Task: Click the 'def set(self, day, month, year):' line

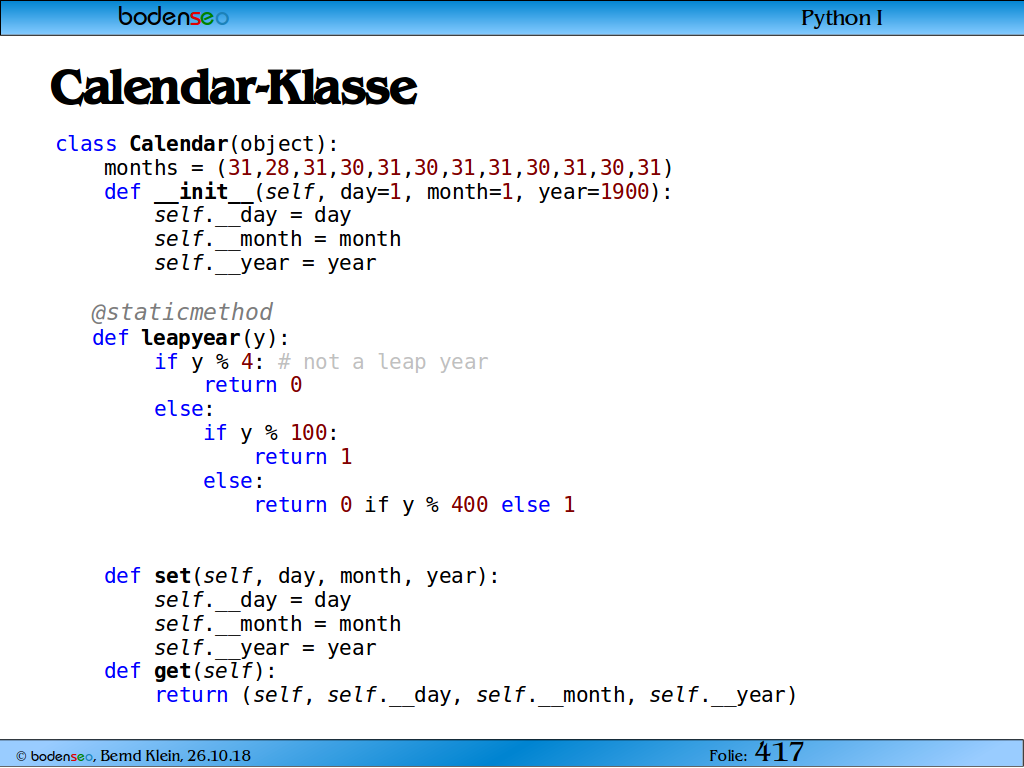Action: coord(302,576)
